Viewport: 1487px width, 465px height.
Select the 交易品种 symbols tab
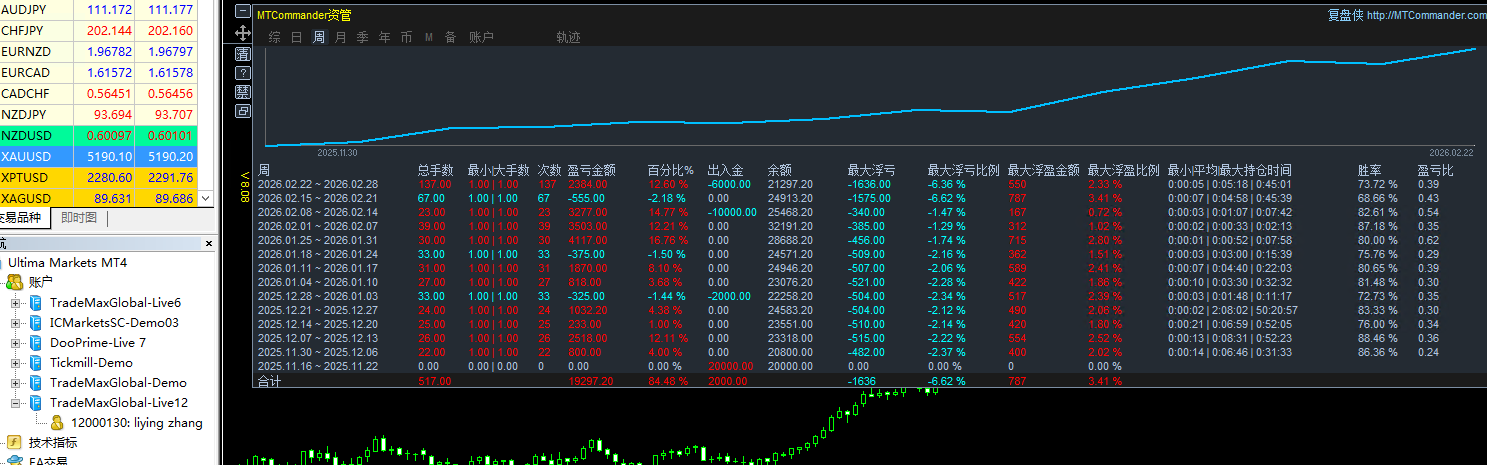click(x=22, y=218)
